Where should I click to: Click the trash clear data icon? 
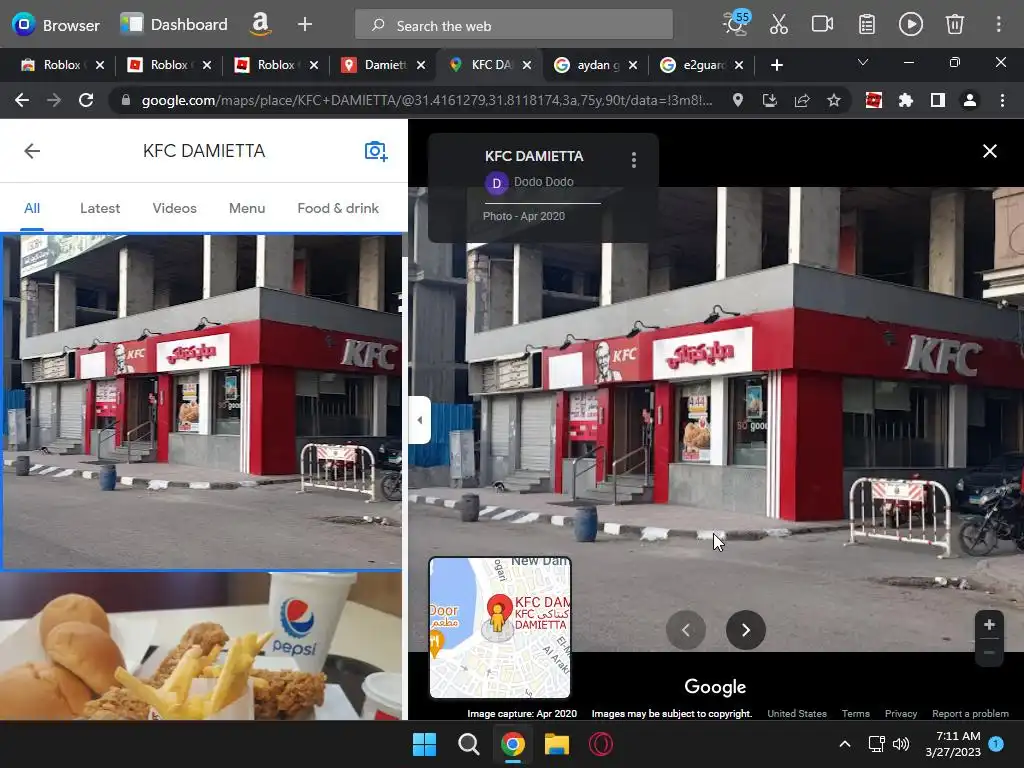[955, 25]
